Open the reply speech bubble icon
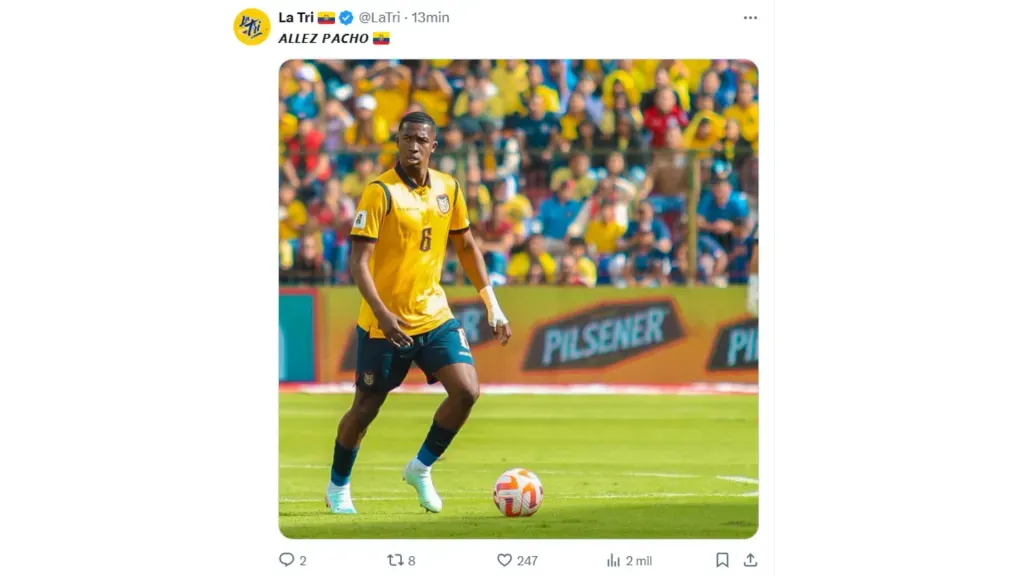The width and height of the screenshot is (1024, 576). click(x=286, y=560)
